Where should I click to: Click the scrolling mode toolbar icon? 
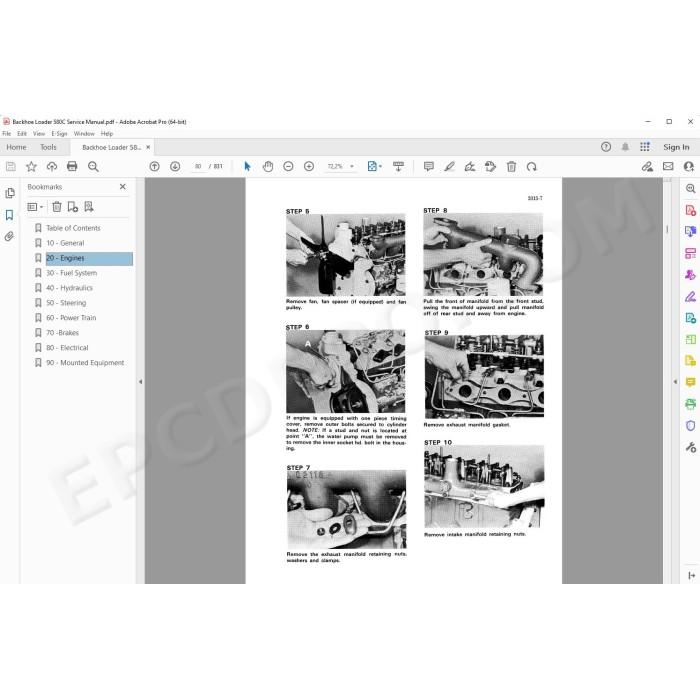tap(398, 167)
